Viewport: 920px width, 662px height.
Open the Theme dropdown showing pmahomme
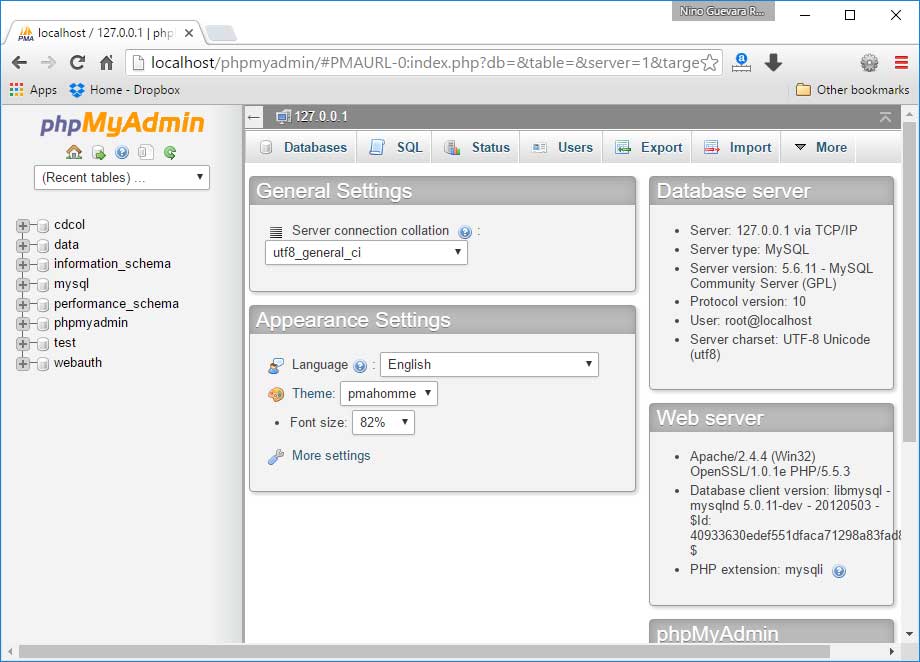388,393
